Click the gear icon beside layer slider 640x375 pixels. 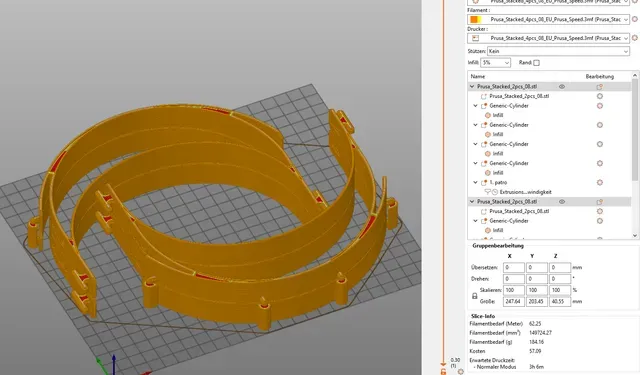461,371
